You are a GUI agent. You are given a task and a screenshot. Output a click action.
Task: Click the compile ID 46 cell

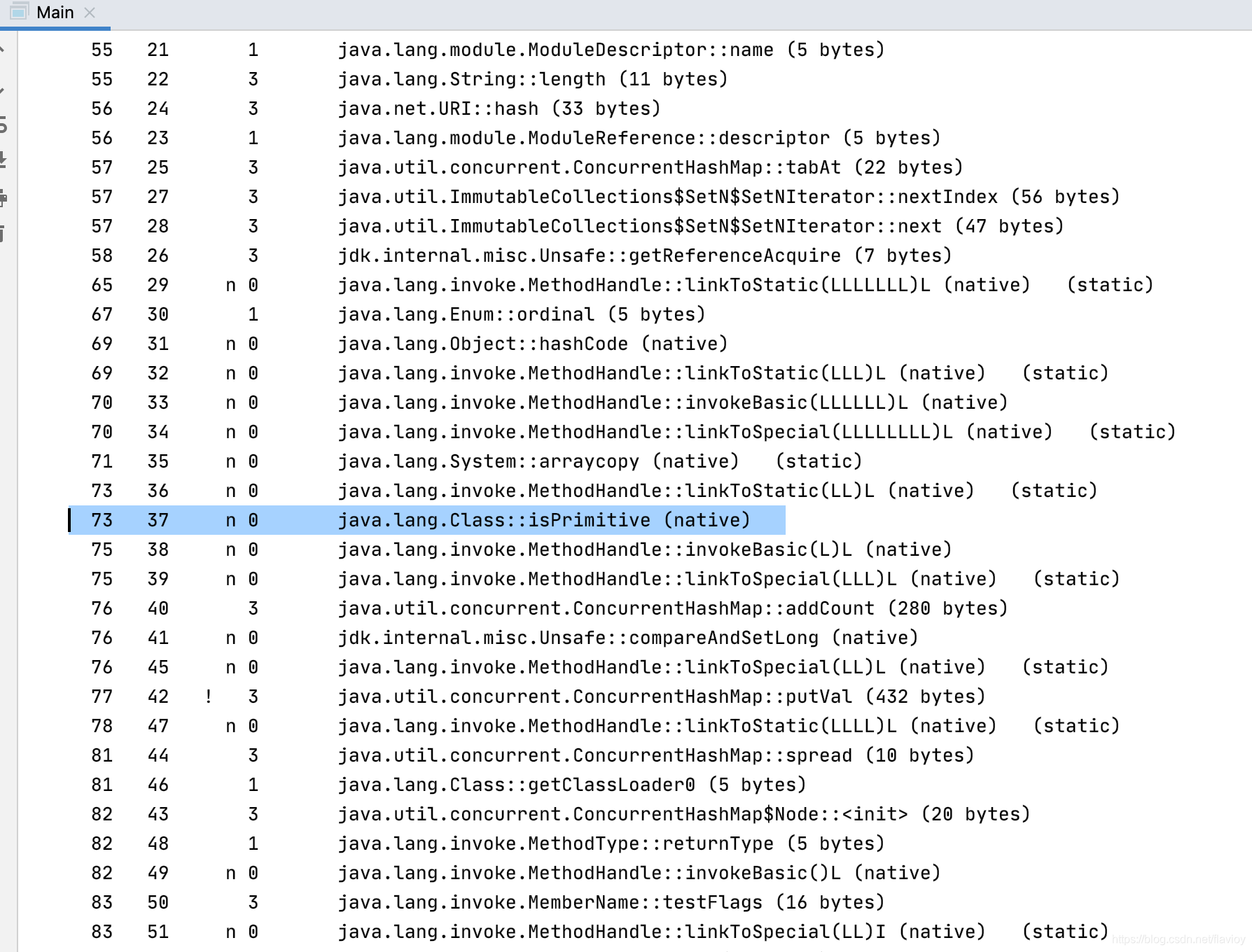(x=158, y=785)
